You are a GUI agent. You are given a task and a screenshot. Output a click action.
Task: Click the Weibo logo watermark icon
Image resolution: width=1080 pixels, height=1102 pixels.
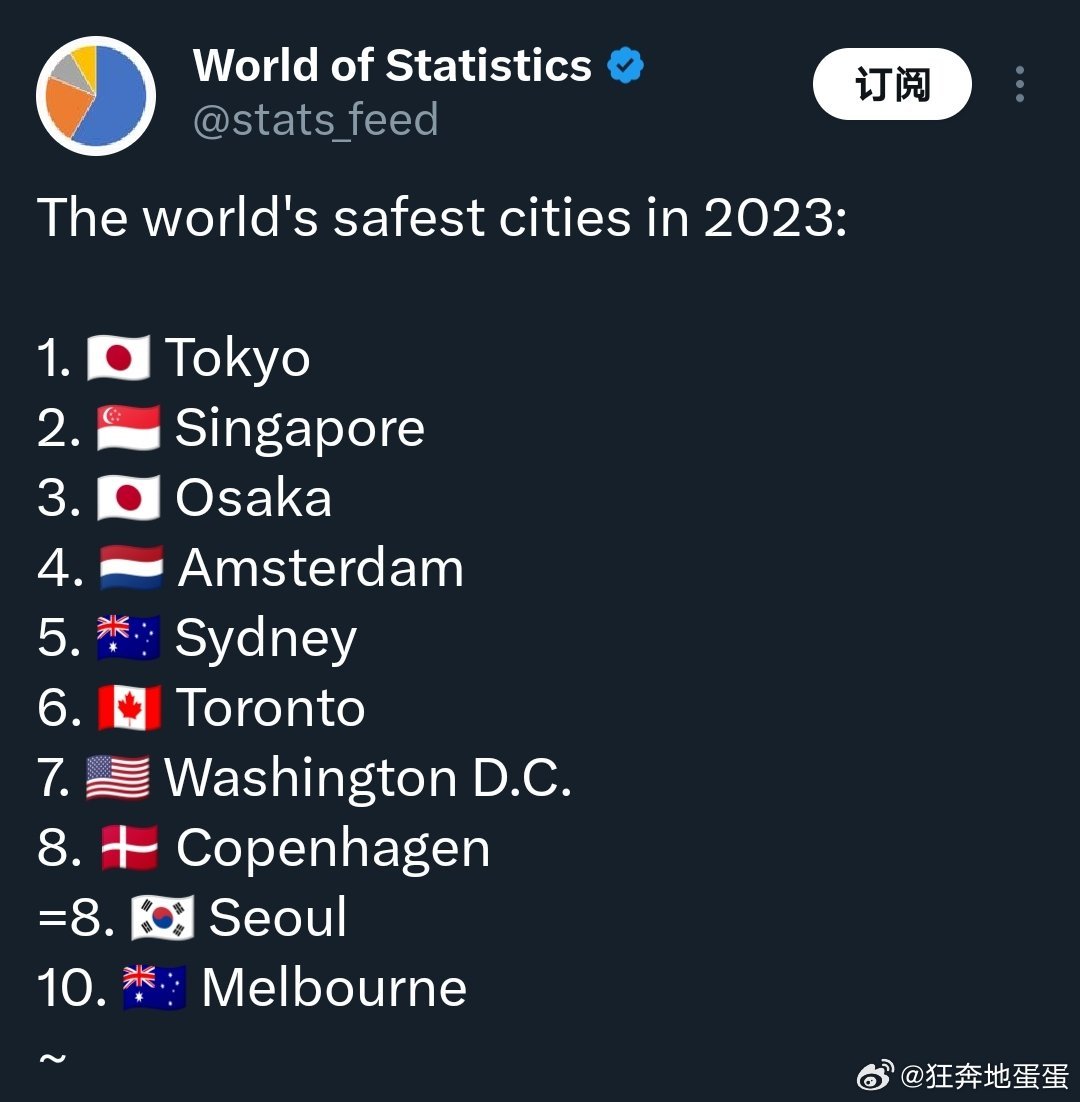tap(875, 1076)
